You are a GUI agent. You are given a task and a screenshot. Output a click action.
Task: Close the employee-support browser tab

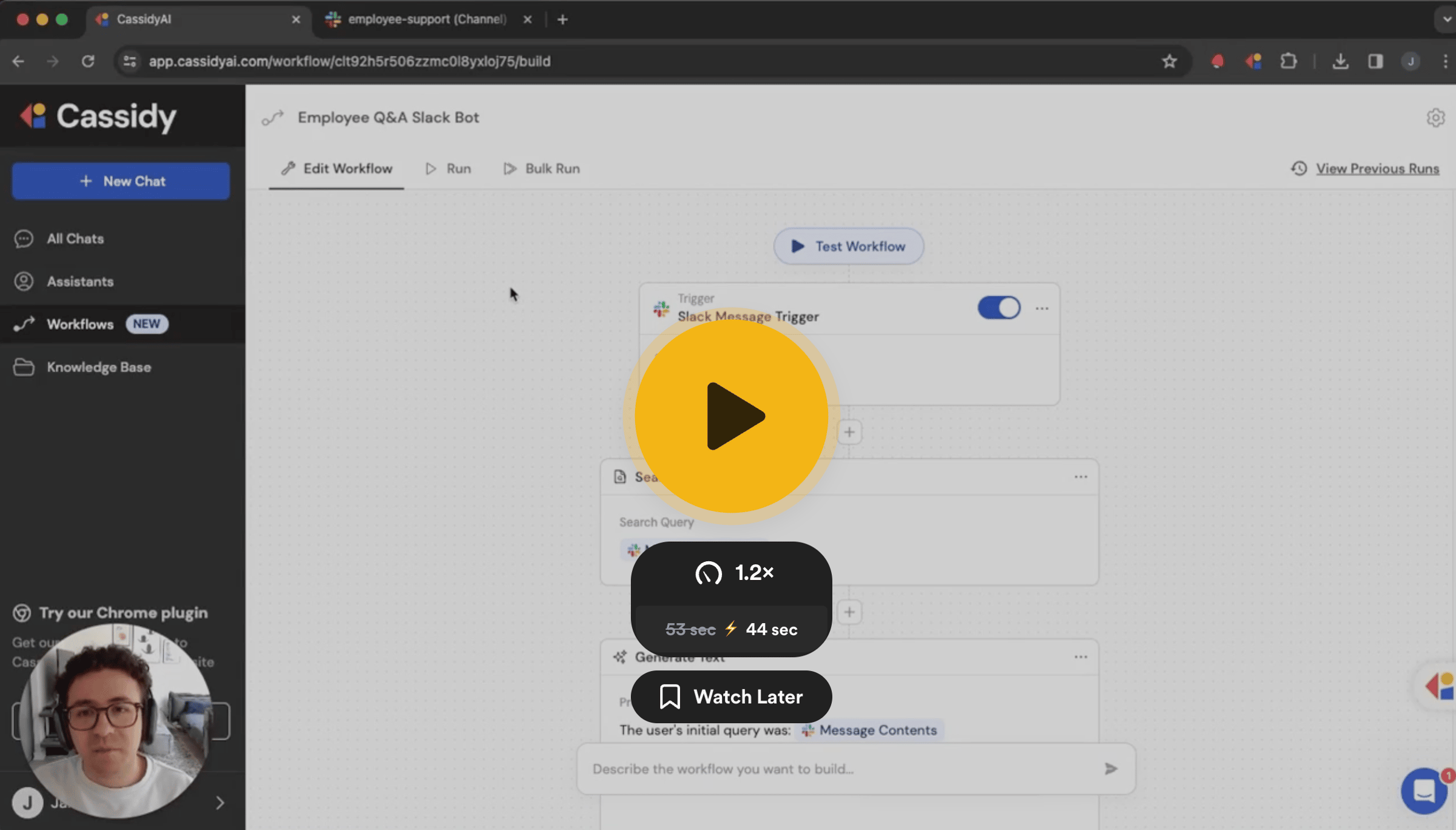tap(527, 19)
